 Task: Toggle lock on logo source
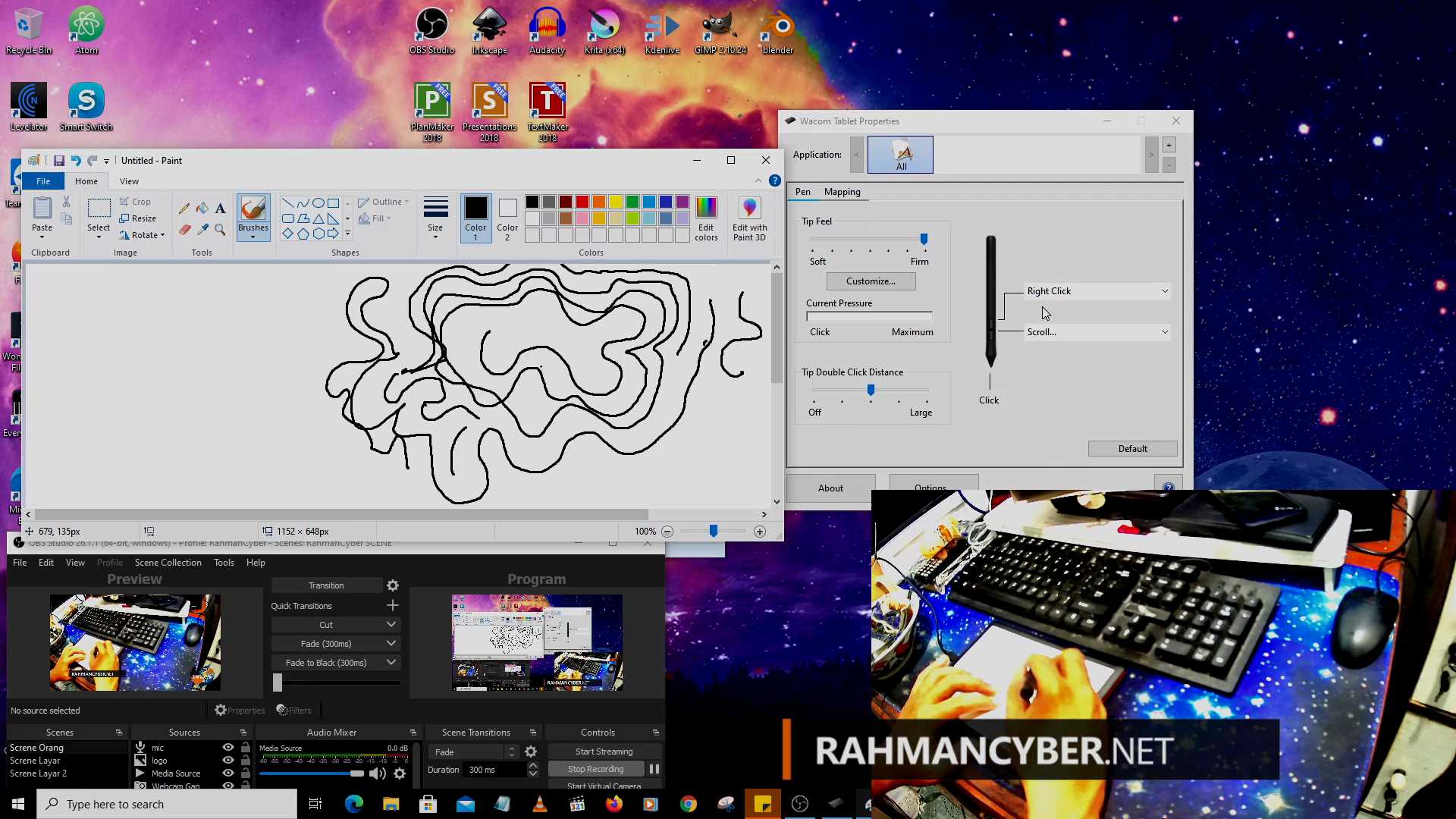pos(245,761)
